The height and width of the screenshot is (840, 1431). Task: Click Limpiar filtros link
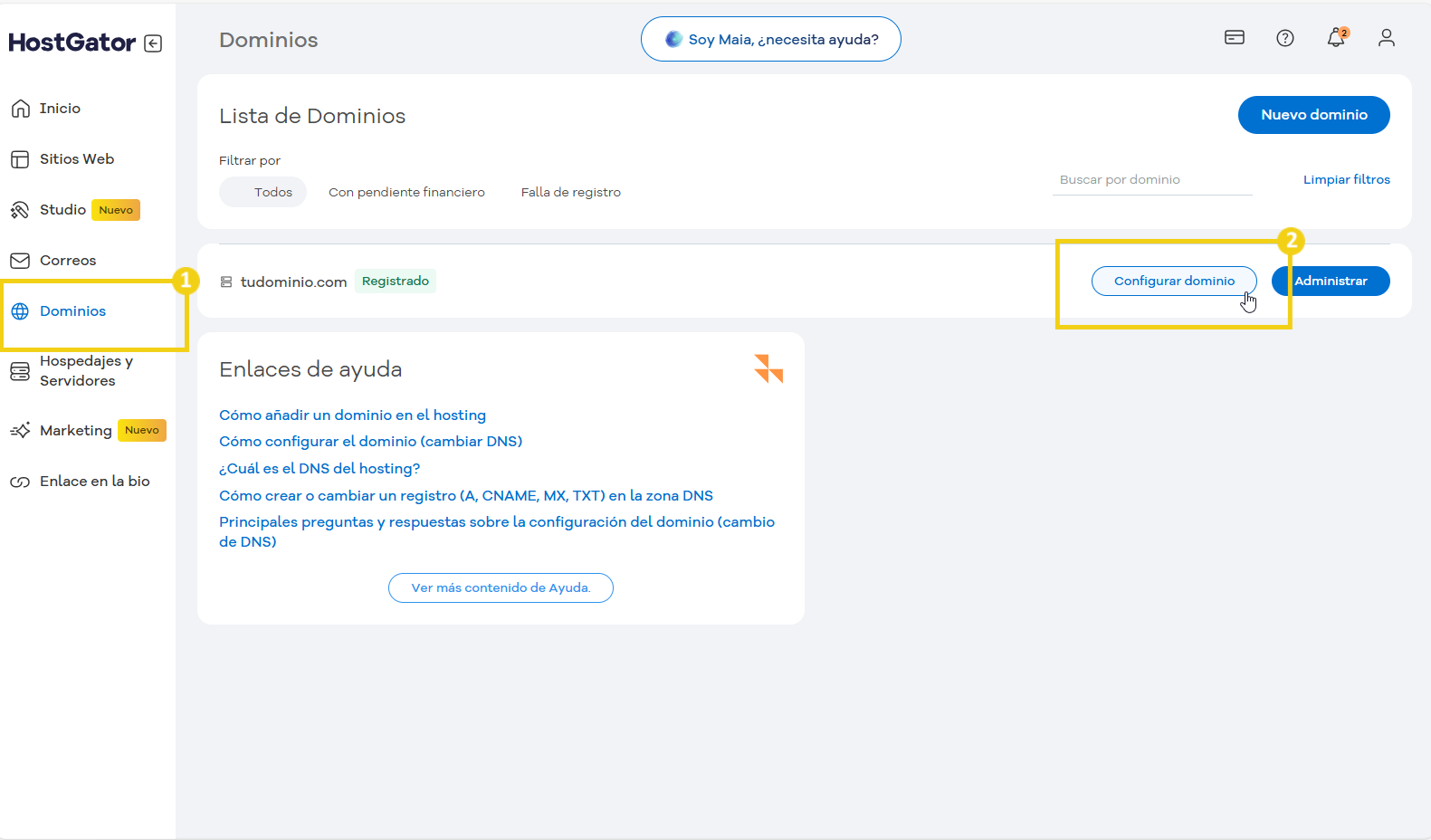[1346, 179]
